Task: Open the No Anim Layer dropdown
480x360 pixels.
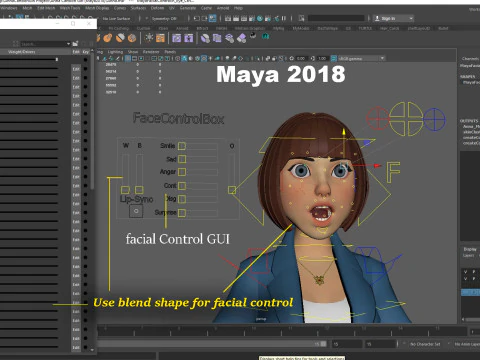Action: pos(467,344)
